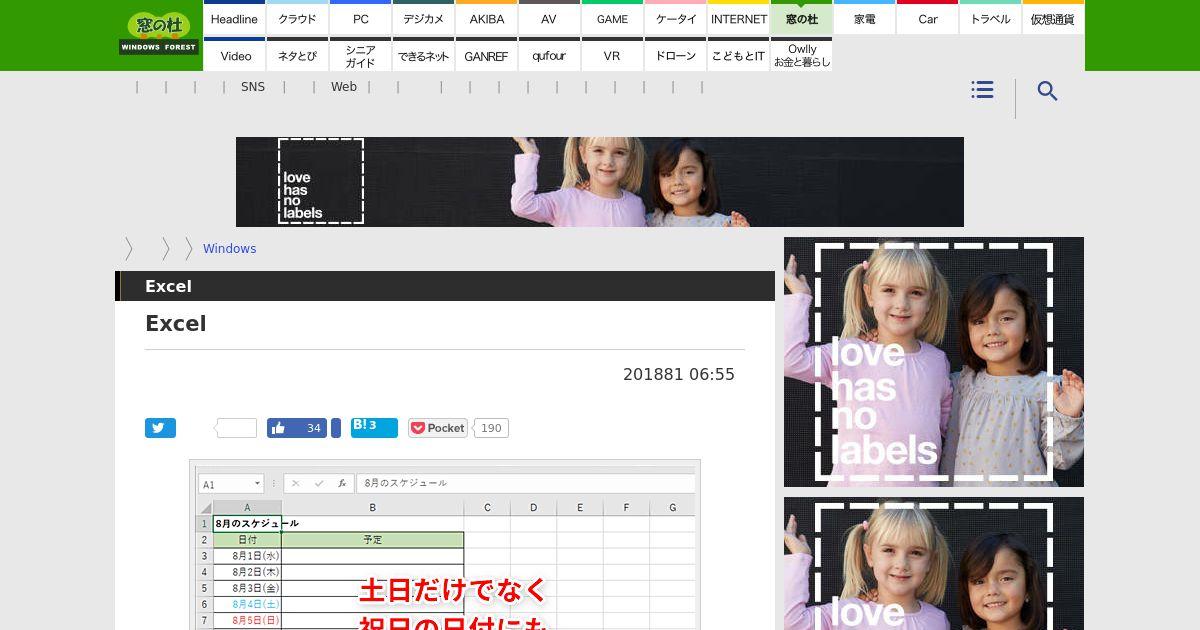Open the Car Watch tab

pyautogui.click(x=927, y=18)
